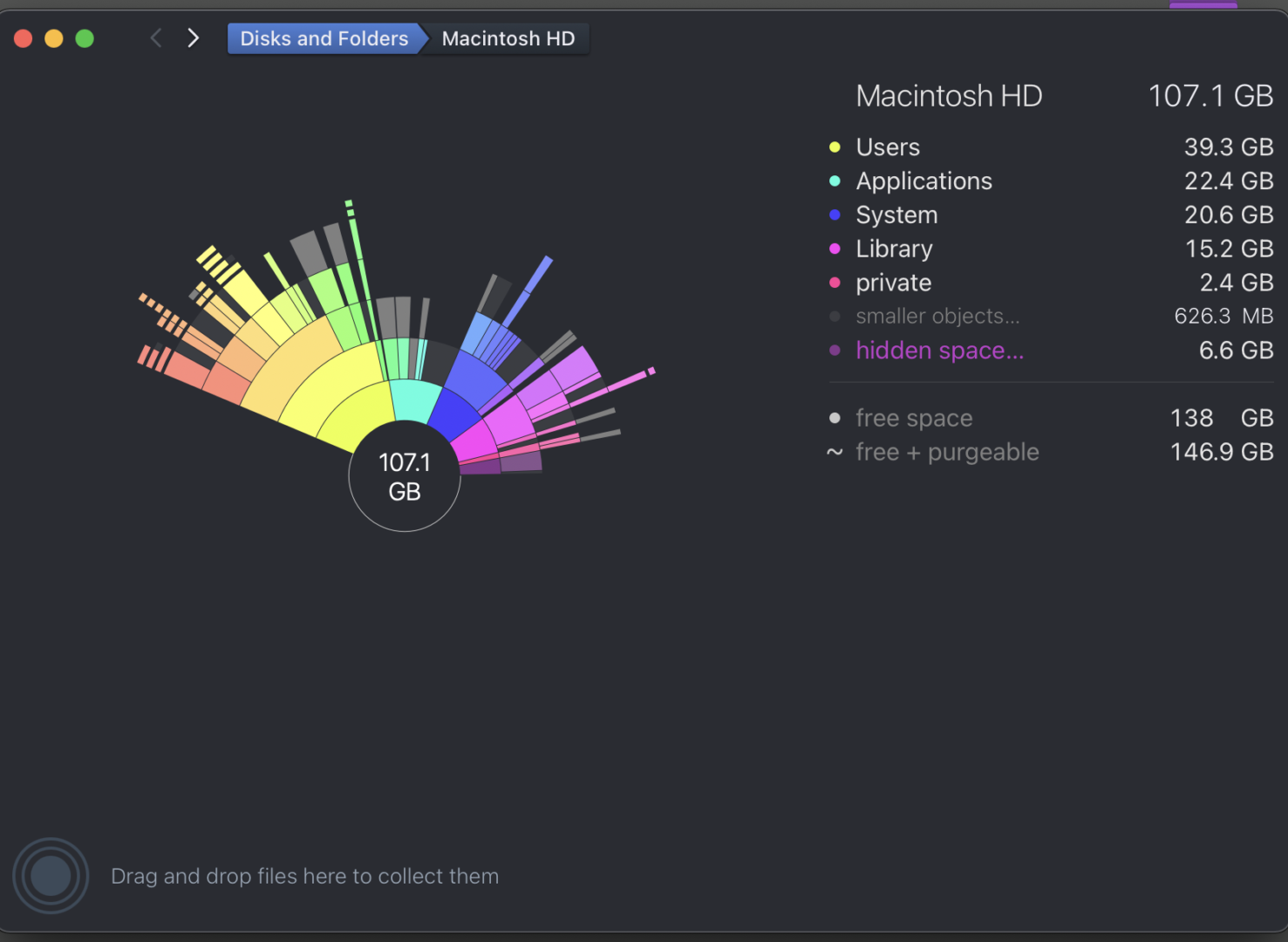Click the cyan Applications color dot
The height and width of the screenshot is (942, 1288).
click(x=835, y=181)
